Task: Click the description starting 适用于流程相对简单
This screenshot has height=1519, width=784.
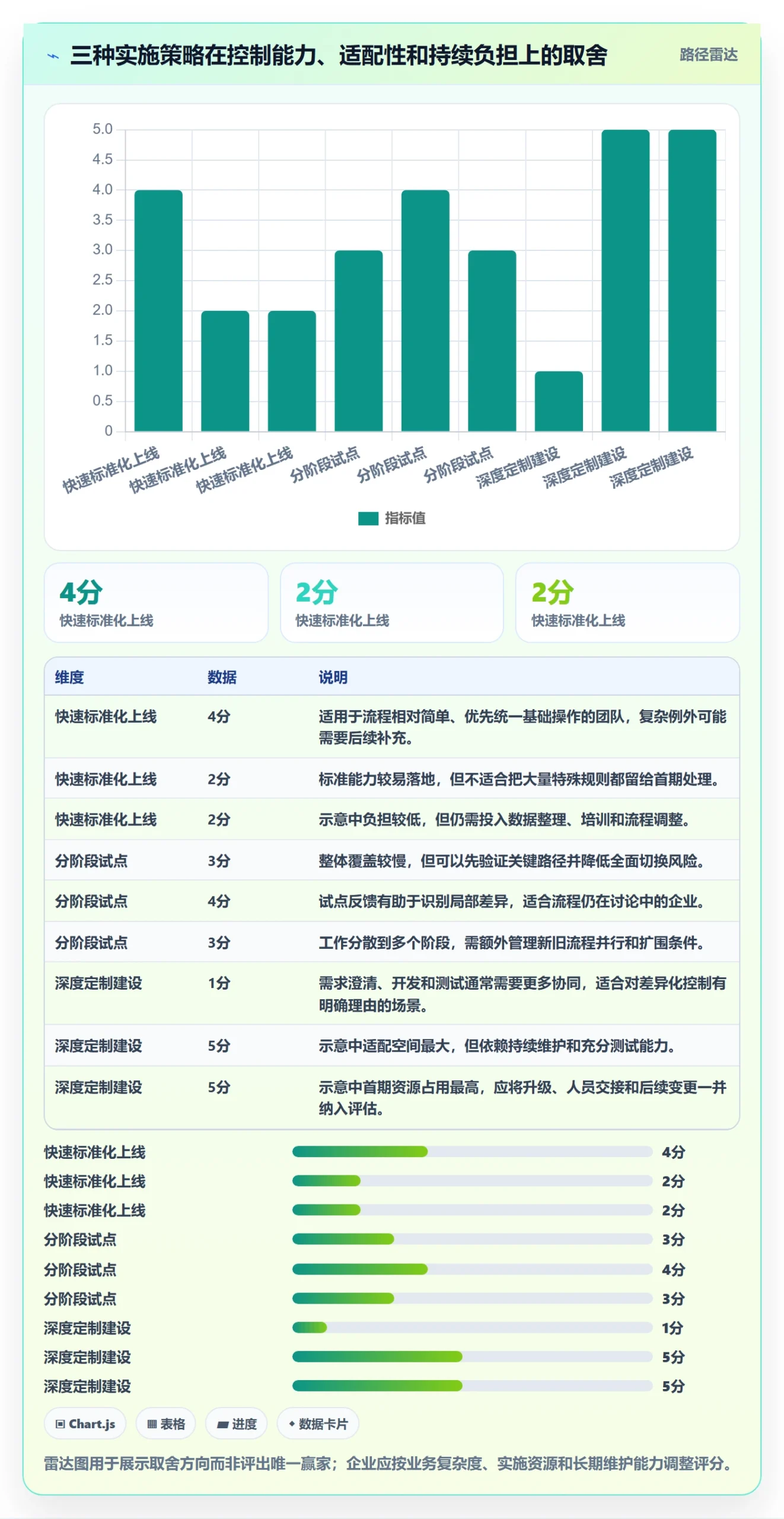Action: coord(522,727)
